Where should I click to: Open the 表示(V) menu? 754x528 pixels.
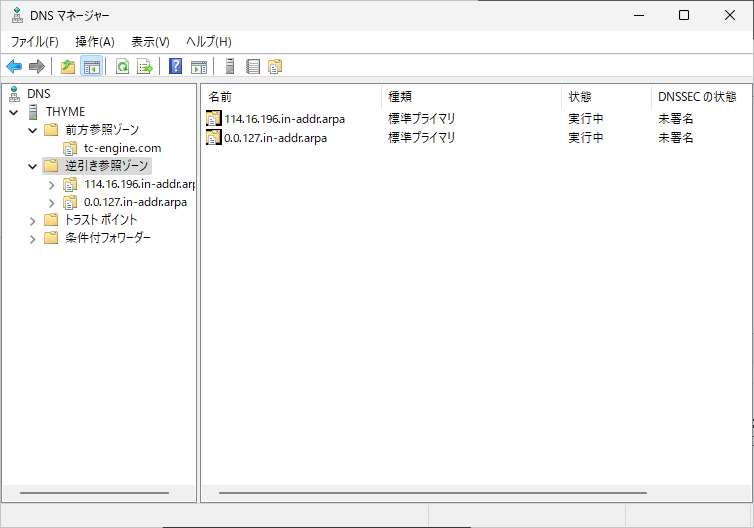point(151,42)
